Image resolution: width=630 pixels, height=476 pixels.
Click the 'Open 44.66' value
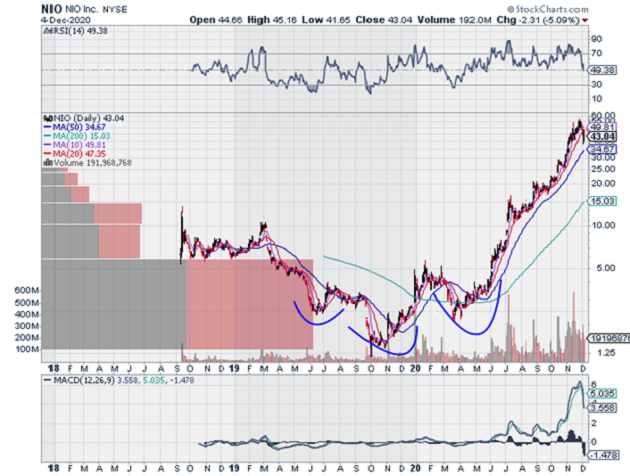click(x=215, y=20)
